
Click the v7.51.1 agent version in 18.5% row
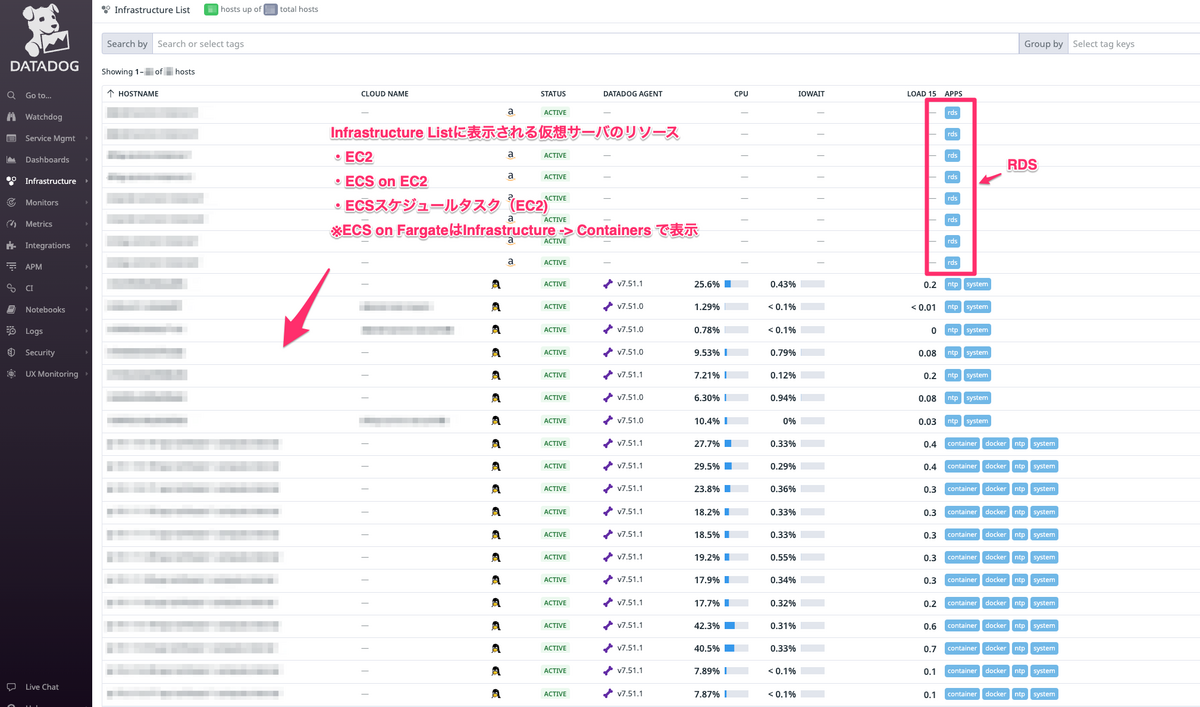tap(630, 535)
